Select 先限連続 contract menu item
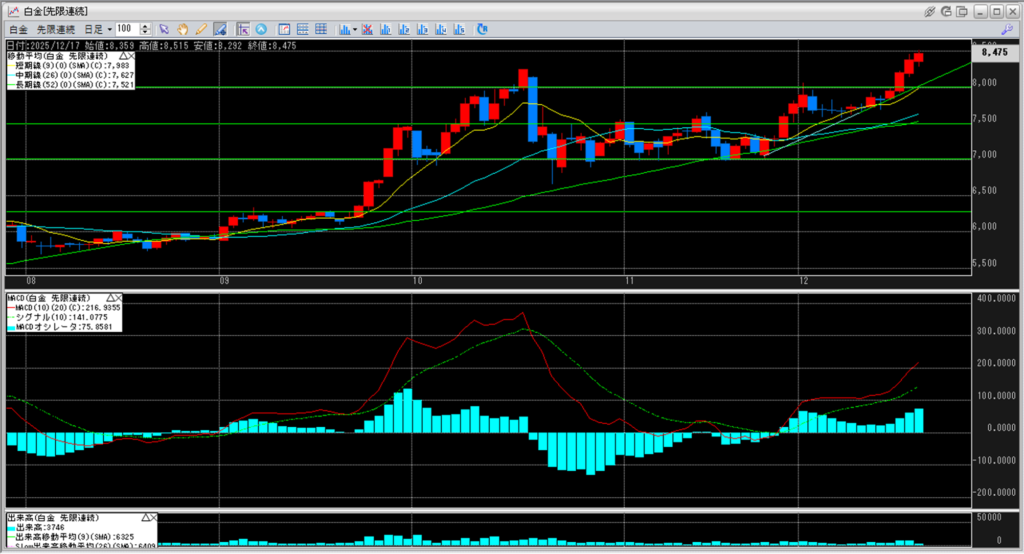The width and height of the screenshot is (1024, 554). (x=56, y=30)
